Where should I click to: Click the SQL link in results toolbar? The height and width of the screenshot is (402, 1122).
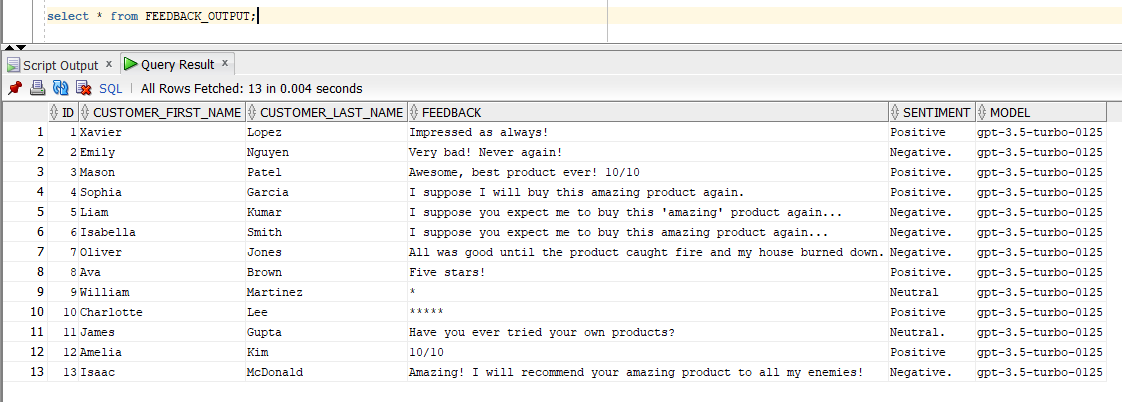(110, 89)
